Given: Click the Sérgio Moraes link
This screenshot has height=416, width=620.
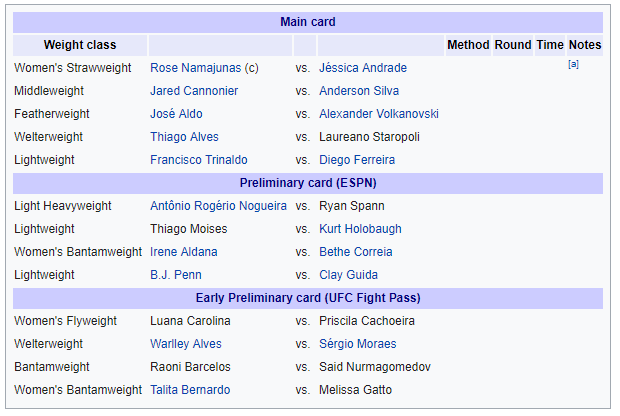Looking at the screenshot, I should [x=358, y=344].
